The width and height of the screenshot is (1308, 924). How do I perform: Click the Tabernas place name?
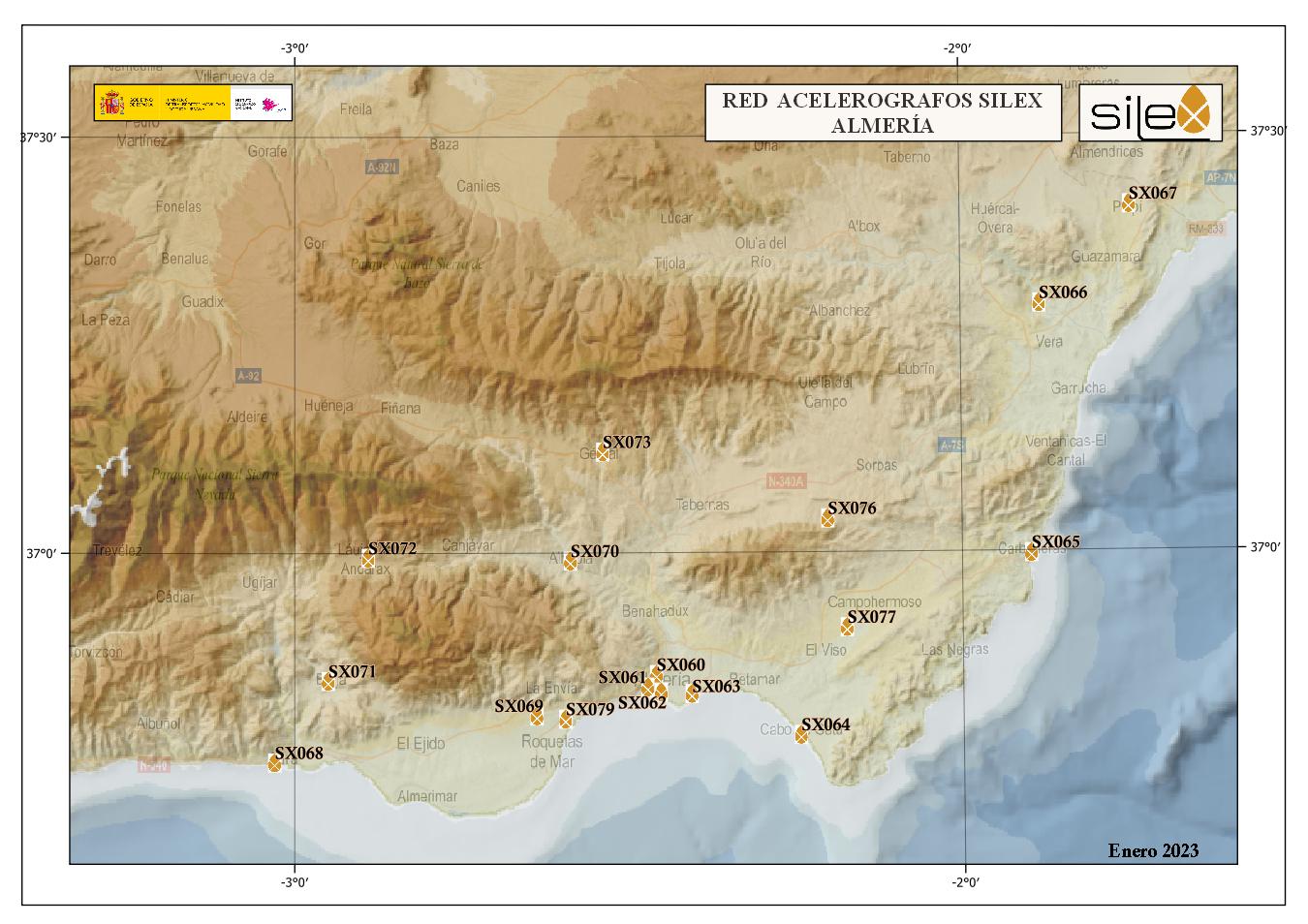point(703,505)
